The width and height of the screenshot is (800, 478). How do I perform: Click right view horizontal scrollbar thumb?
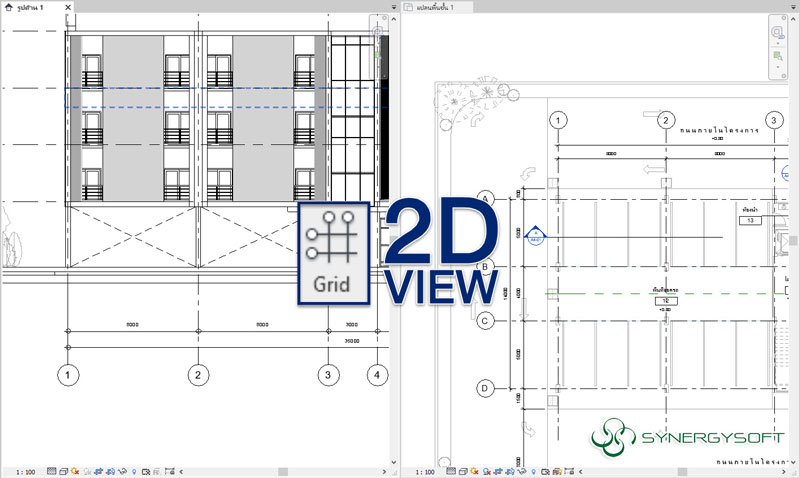682,472
